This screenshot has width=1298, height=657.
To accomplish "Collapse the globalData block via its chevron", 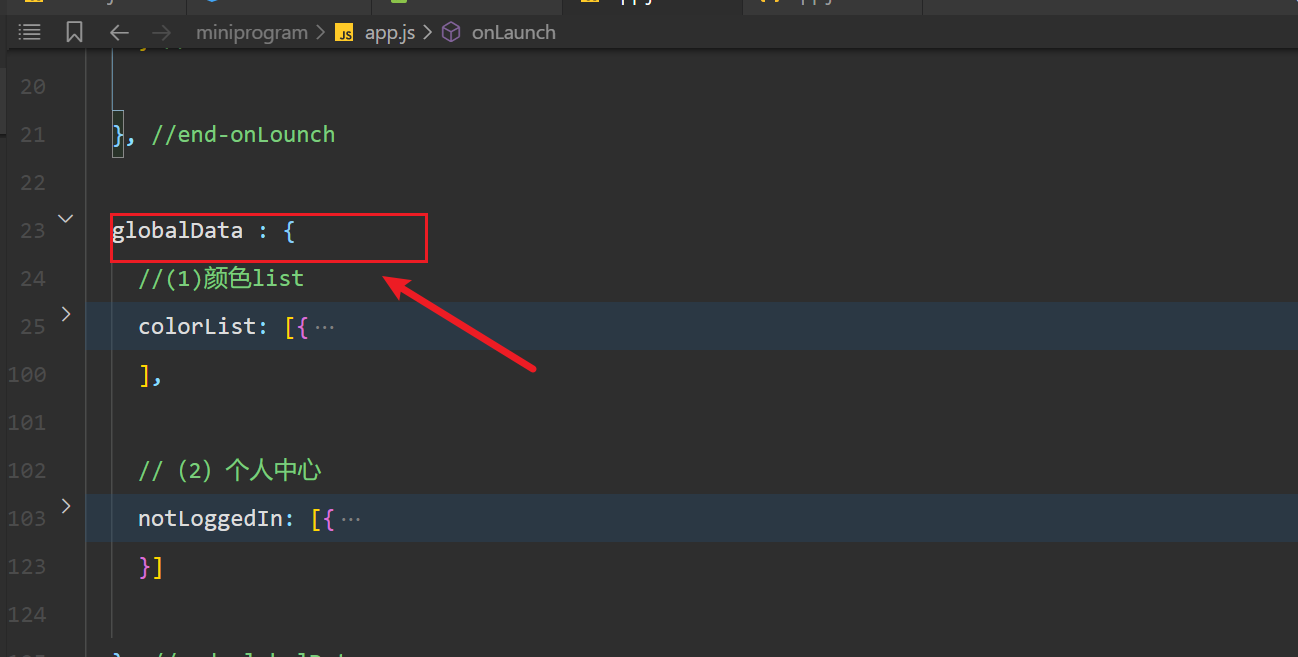I will coord(65,218).
